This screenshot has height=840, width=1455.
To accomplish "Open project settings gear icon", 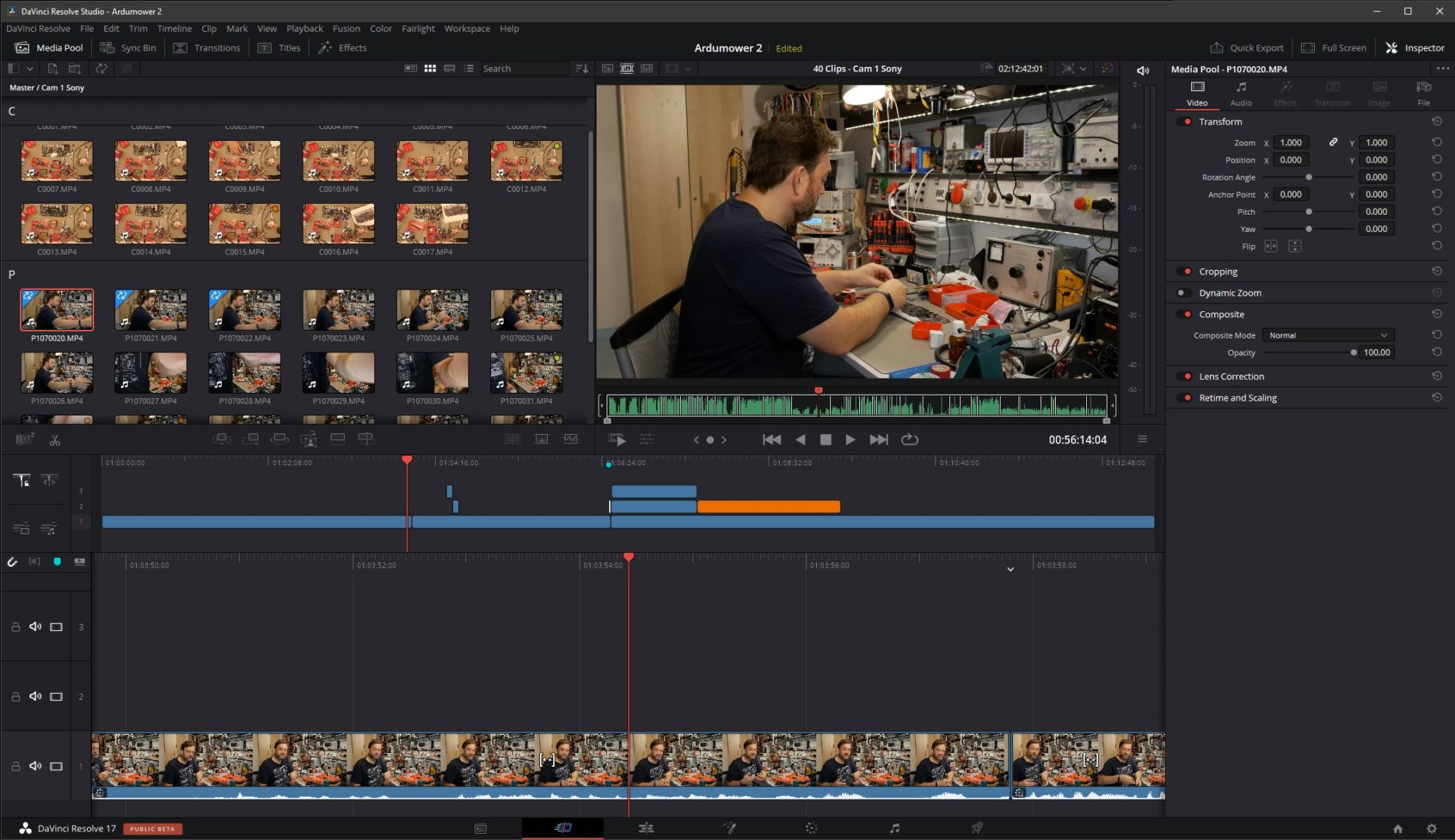I will (x=1432, y=828).
